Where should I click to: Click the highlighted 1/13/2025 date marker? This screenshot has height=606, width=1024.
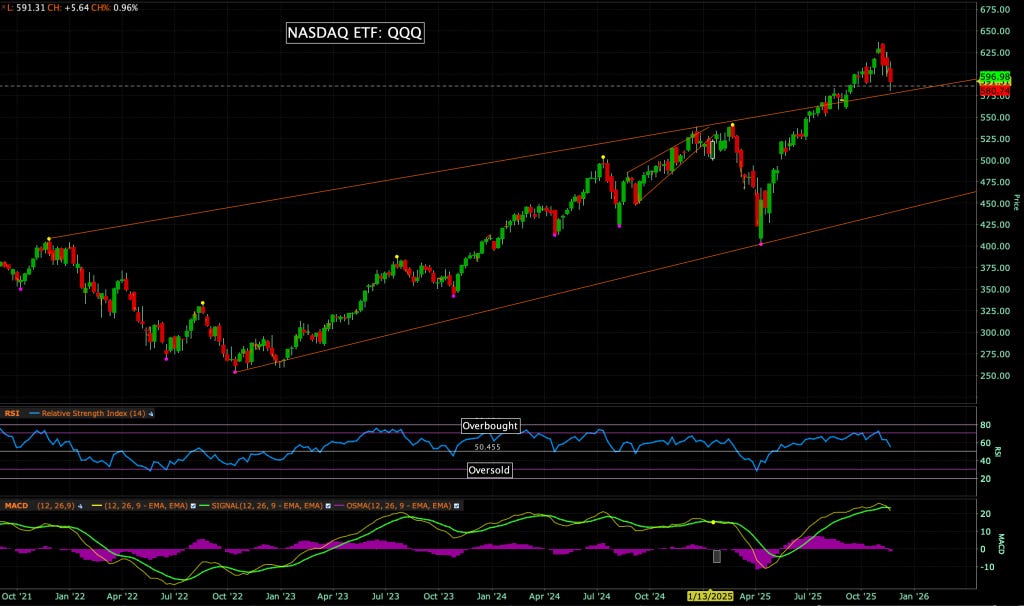711,596
